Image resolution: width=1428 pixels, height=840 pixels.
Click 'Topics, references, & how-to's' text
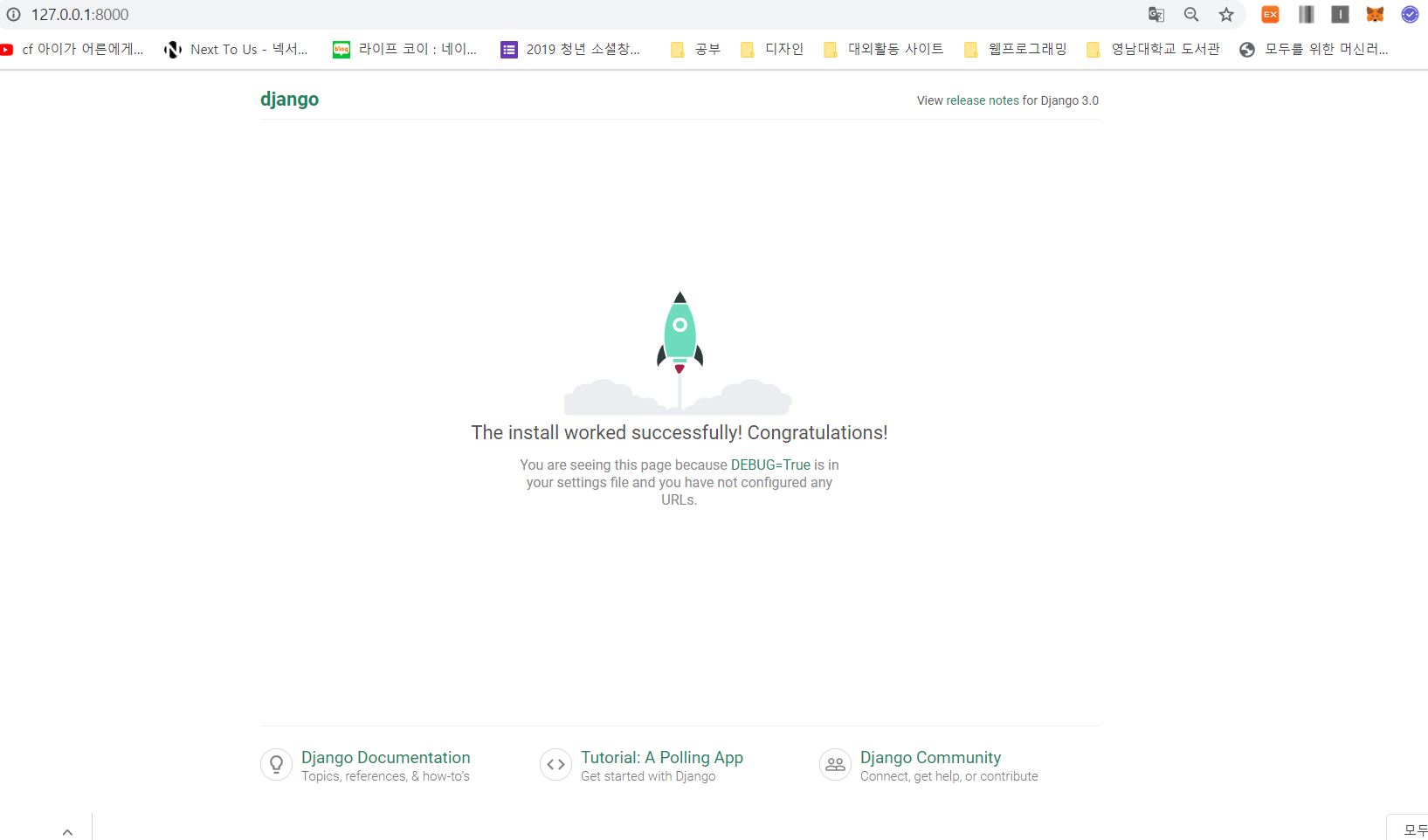click(385, 776)
